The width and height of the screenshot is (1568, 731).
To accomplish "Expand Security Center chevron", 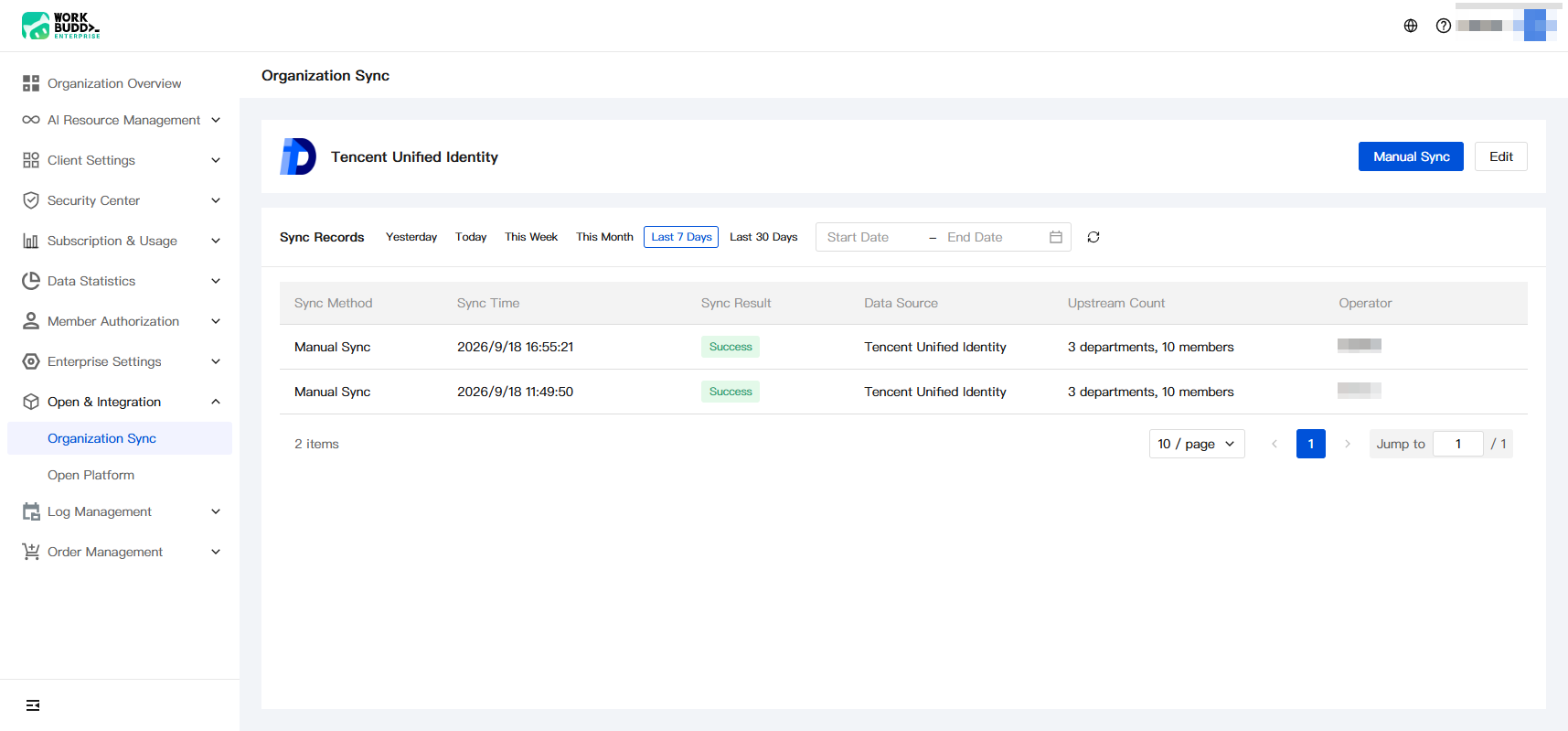I will (x=216, y=200).
